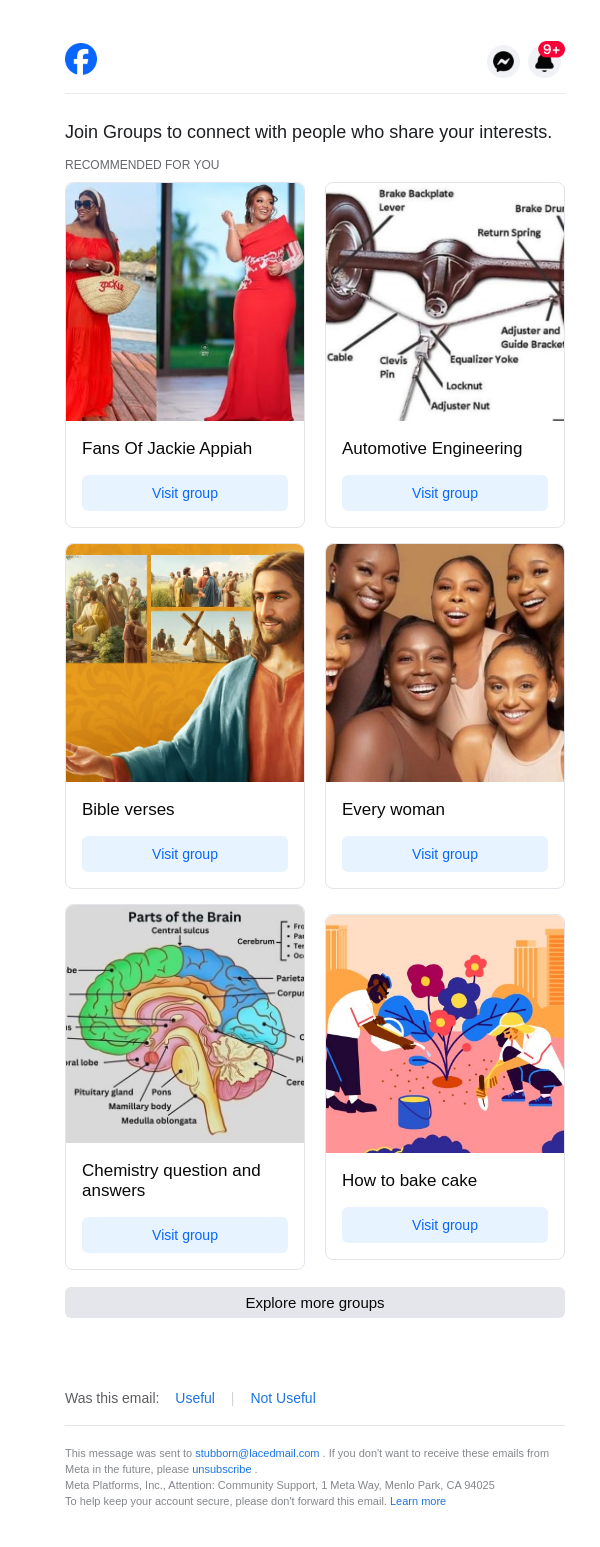Image resolution: width=600 pixels, height=1547 pixels.
Task: Open the gardening illustration image
Action: (445, 1034)
